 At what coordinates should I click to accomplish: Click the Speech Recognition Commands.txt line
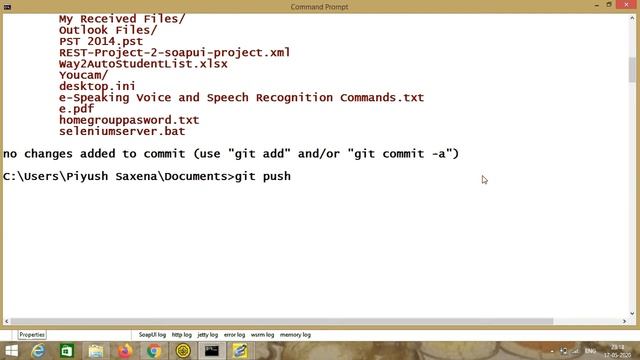[x=241, y=98]
